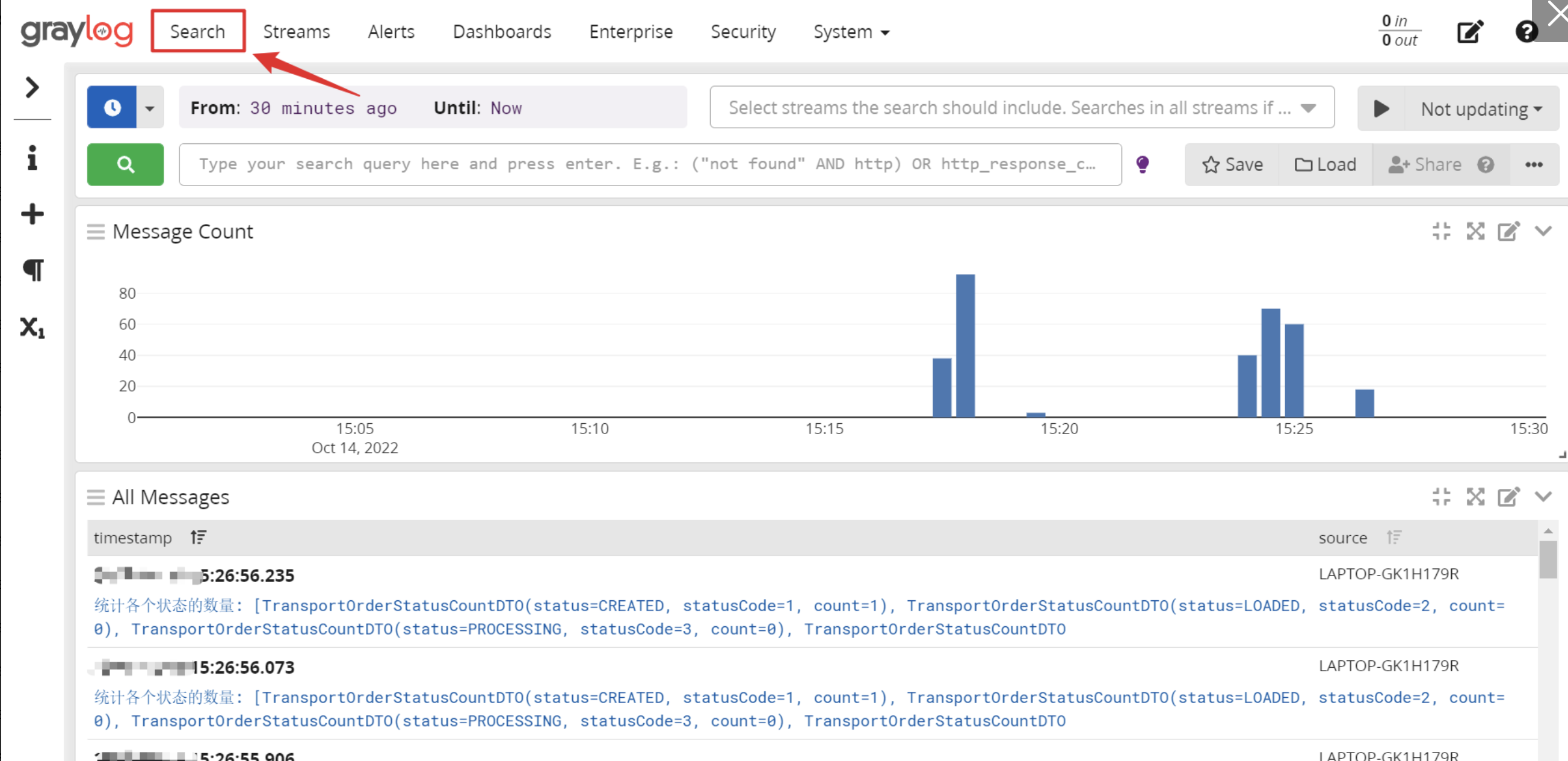Image resolution: width=1568 pixels, height=761 pixels.
Task: Expand the left sidebar with the arrow icon
Action: 32,88
